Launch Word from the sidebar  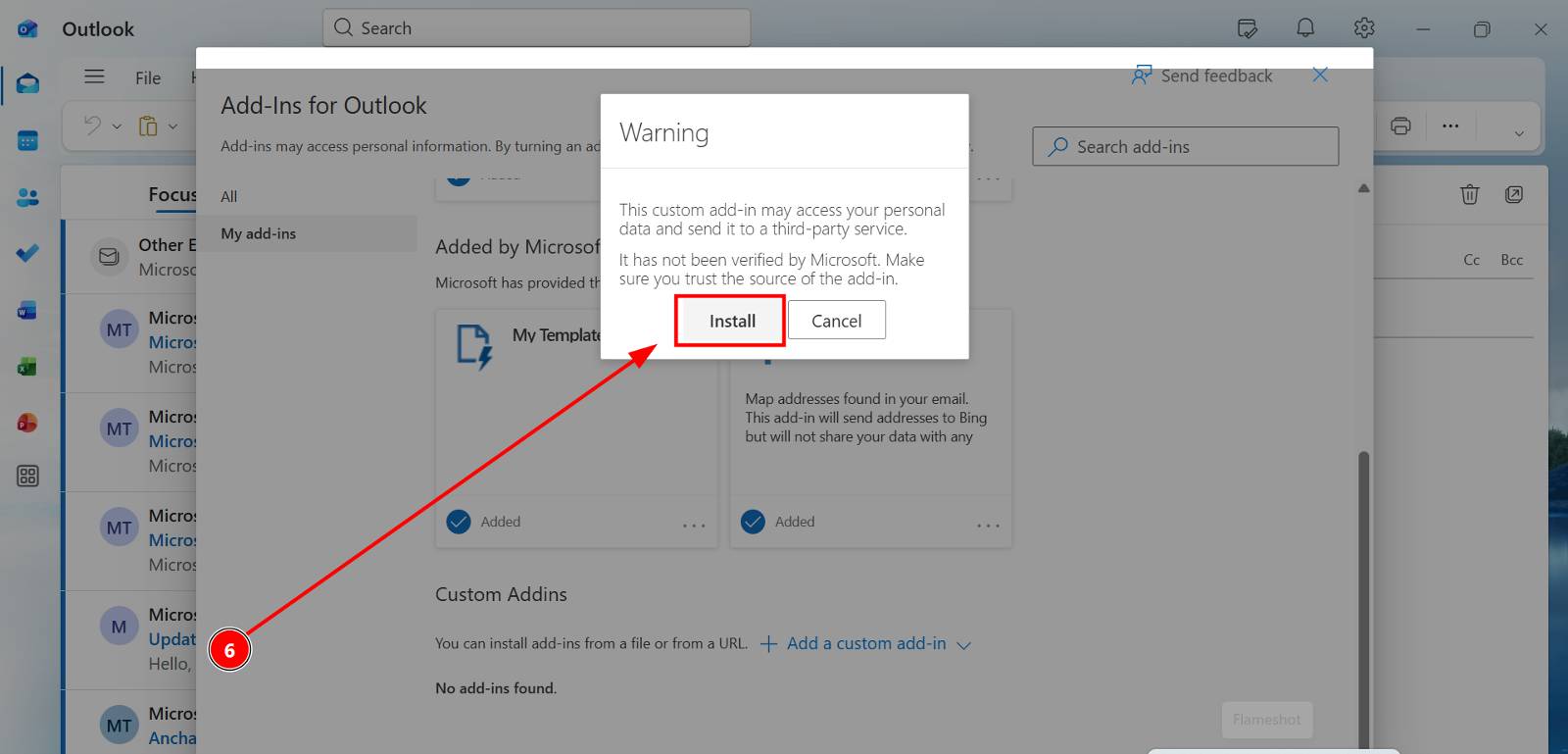click(27, 312)
